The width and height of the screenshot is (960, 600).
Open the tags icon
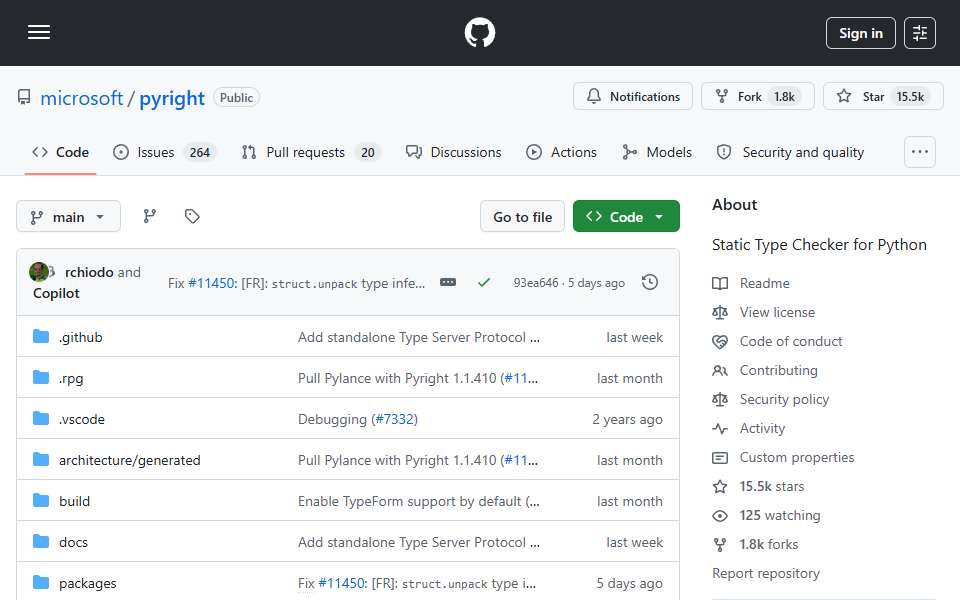(192, 216)
